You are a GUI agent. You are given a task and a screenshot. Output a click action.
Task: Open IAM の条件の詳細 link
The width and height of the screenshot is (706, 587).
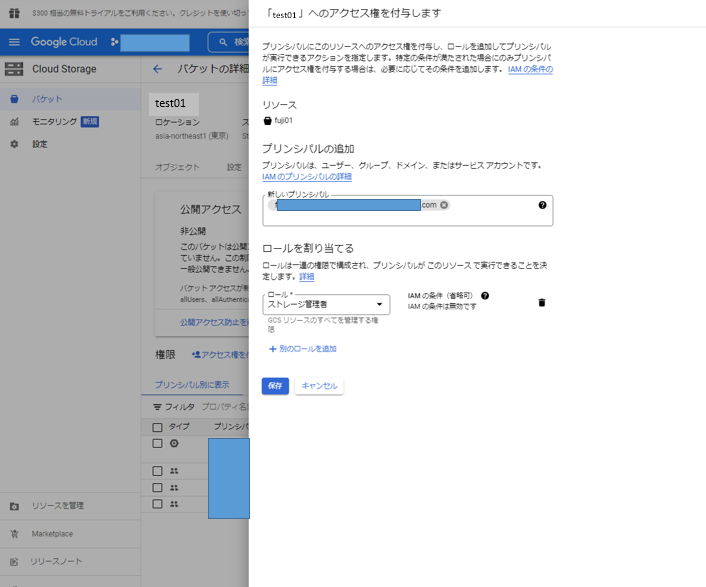click(x=530, y=69)
